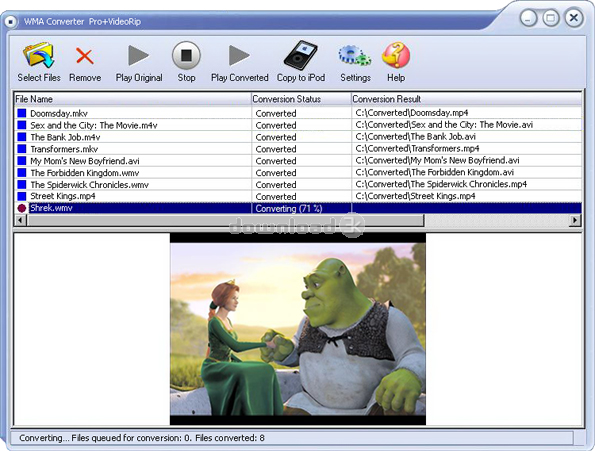Screen dimensions: 595x451
Task: Click C:\Converted\Street Kings.mp4 result path
Action: coord(416,196)
